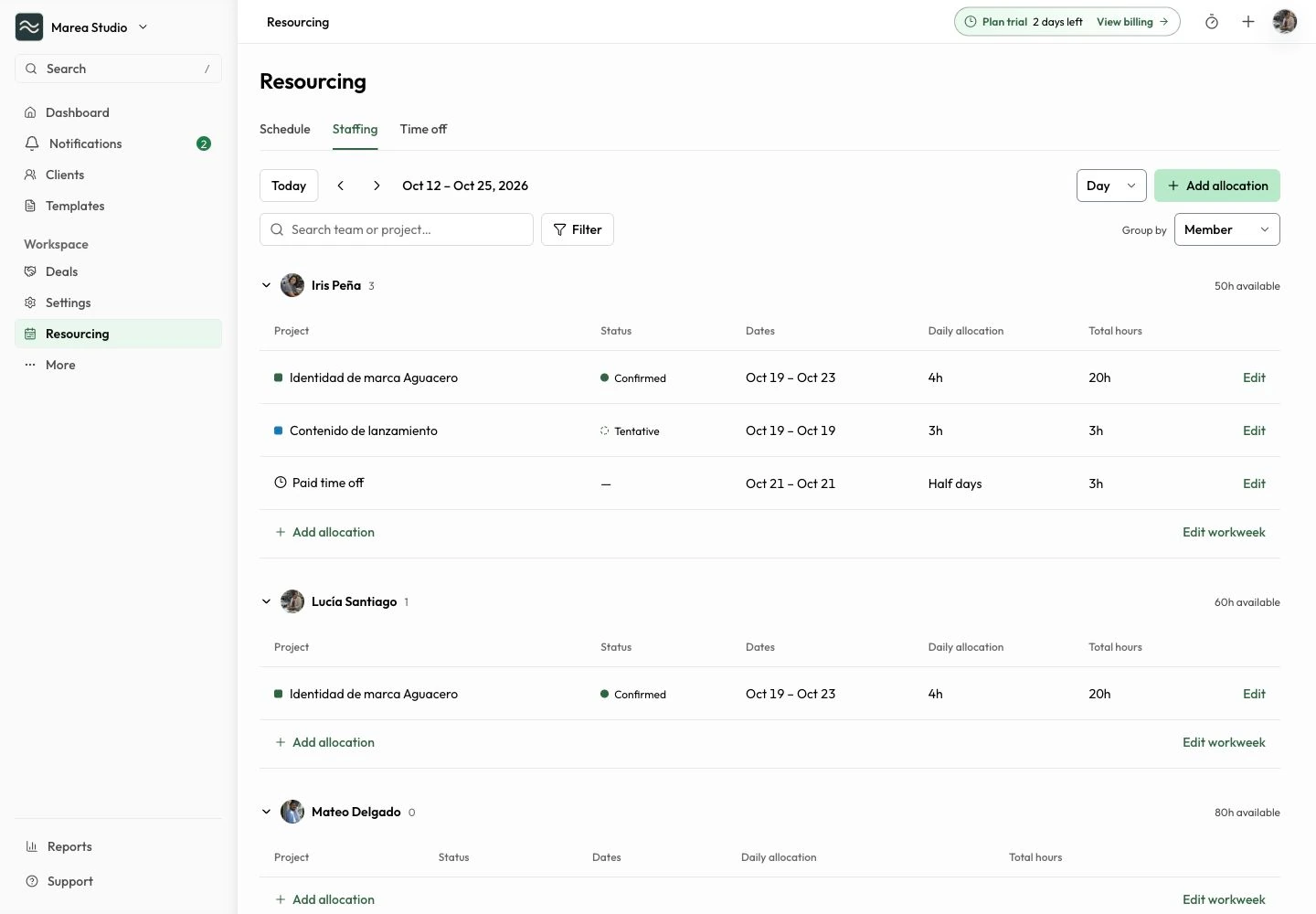The image size is (1316, 914).
Task: Click Mateo Delgado's avatar
Action: 292,812
